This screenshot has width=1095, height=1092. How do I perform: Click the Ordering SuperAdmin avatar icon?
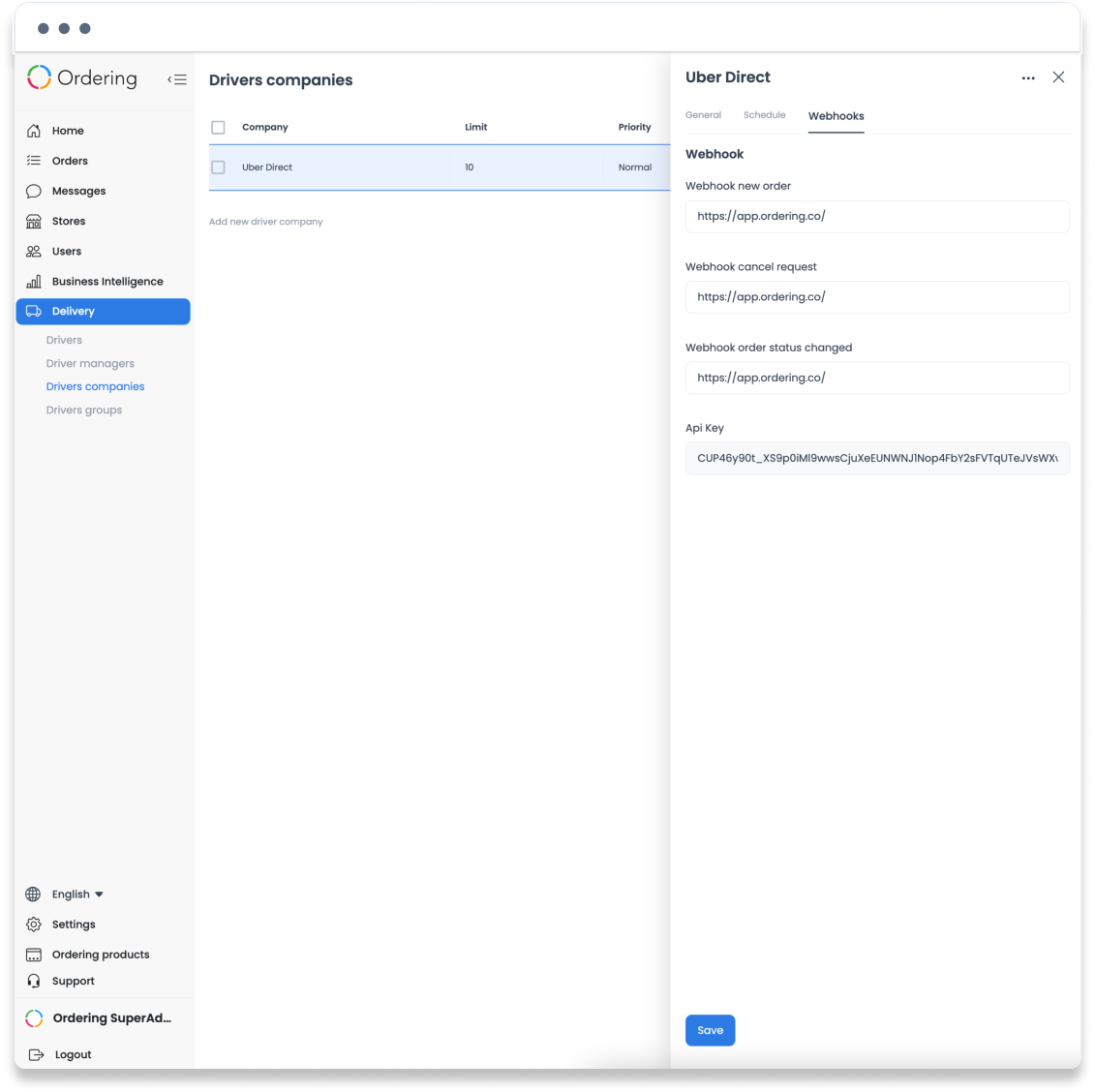[34, 1018]
